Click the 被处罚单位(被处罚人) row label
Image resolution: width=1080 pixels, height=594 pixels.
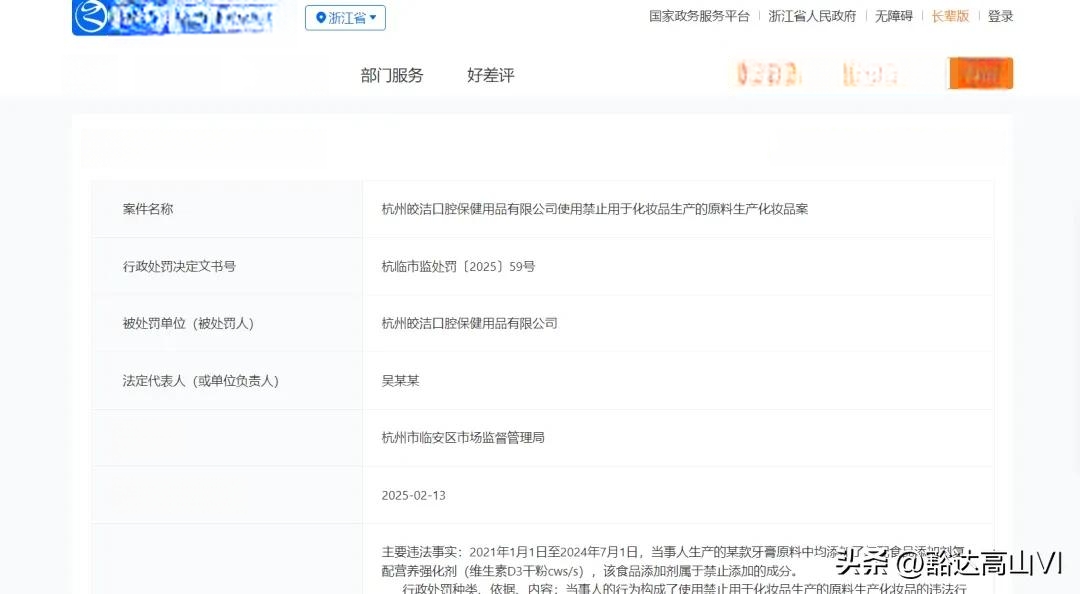pyautogui.click(x=188, y=323)
